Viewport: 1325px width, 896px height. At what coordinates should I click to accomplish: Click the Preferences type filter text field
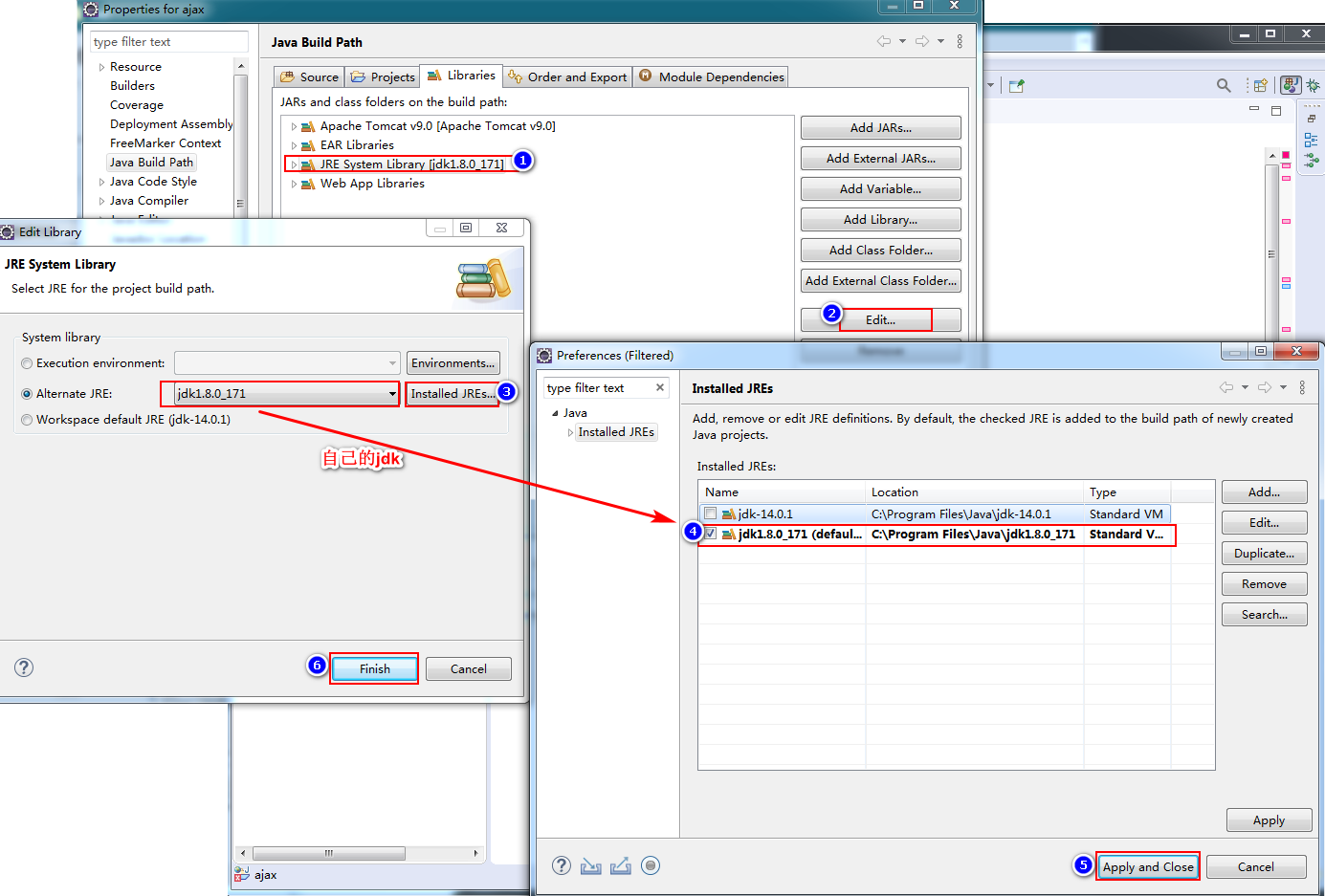tap(607, 387)
